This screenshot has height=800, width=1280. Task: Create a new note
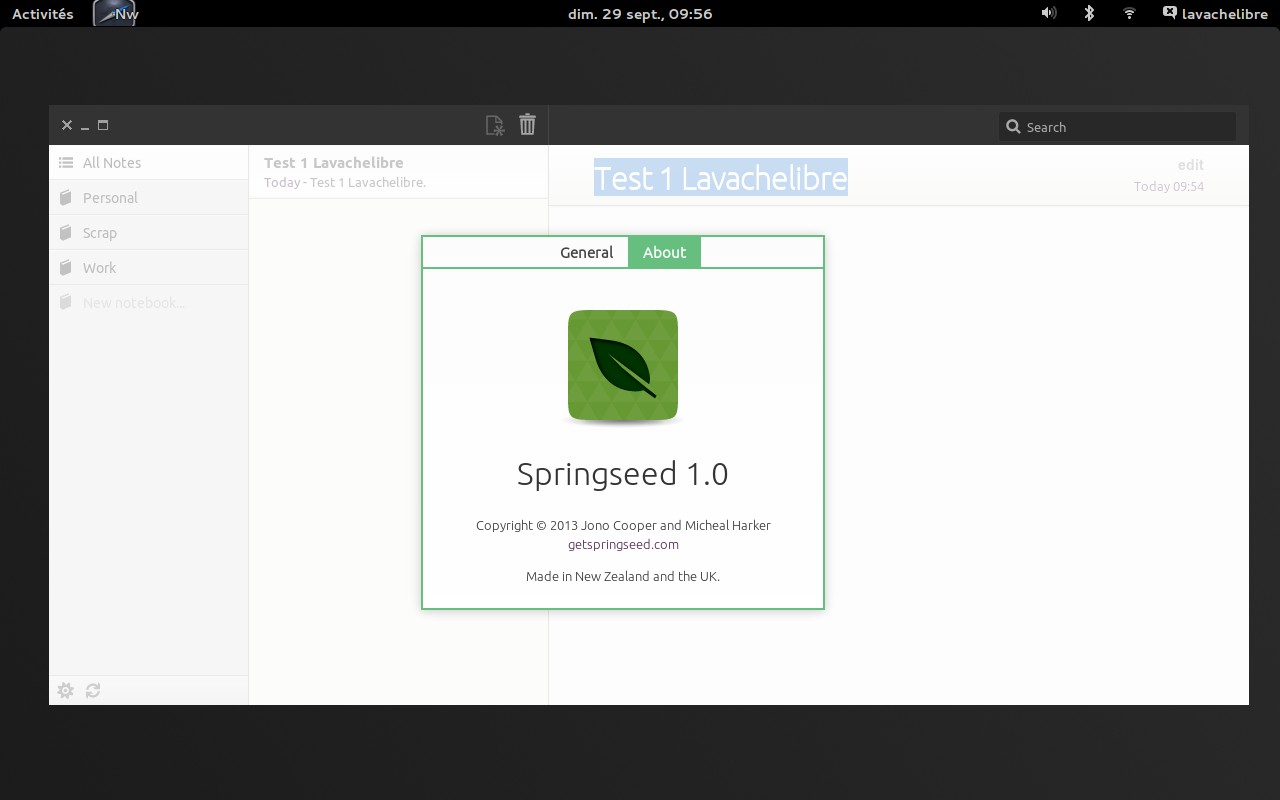click(494, 124)
